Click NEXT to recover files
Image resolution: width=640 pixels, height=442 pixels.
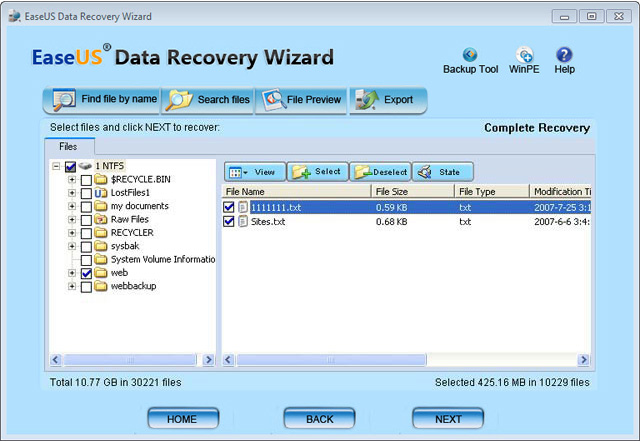point(448,419)
